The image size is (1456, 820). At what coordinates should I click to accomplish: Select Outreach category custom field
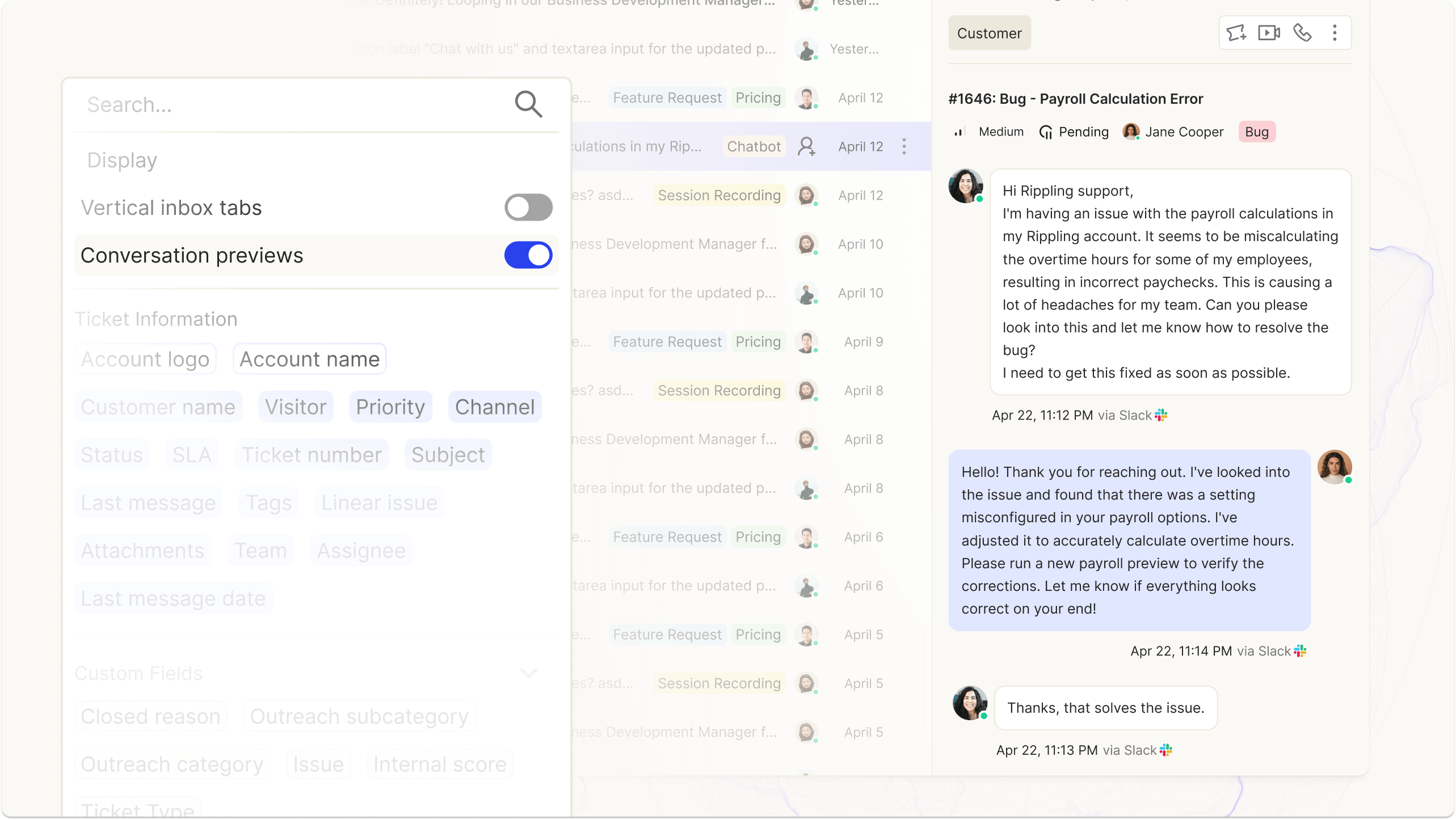tap(172, 764)
